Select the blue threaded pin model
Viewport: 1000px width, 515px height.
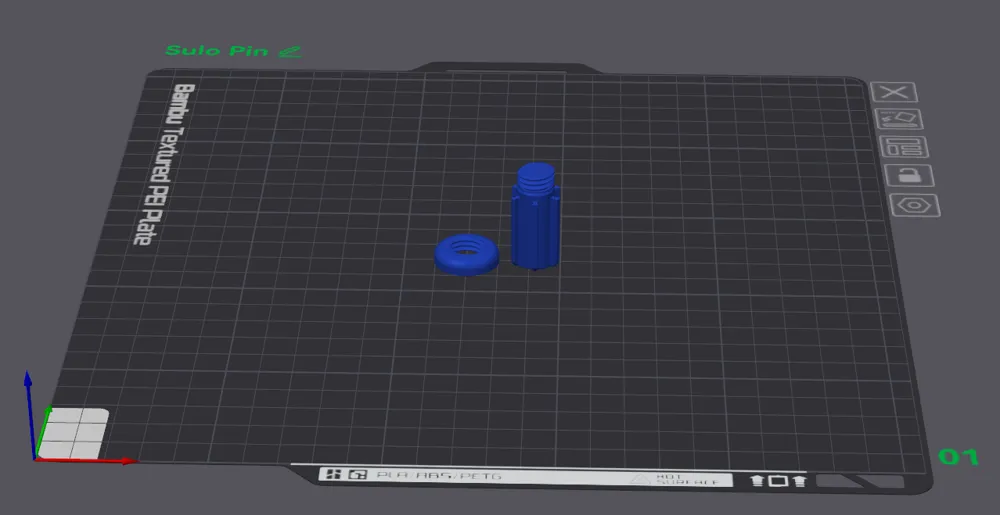click(536, 217)
